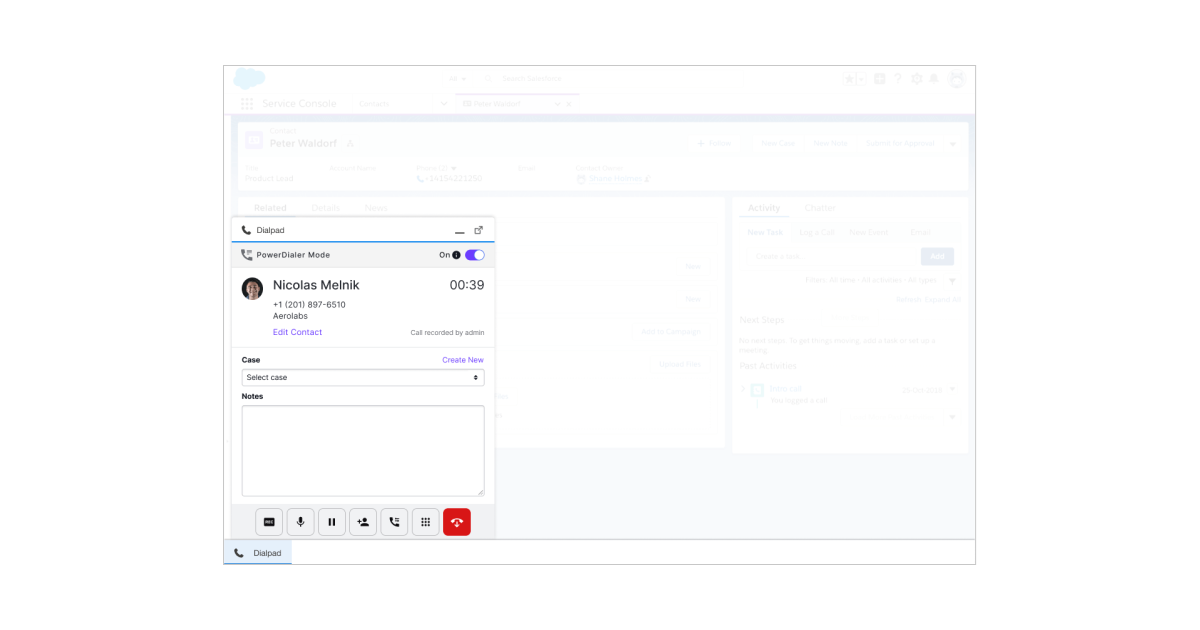Select the Log a Call subtab

[x=817, y=232]
